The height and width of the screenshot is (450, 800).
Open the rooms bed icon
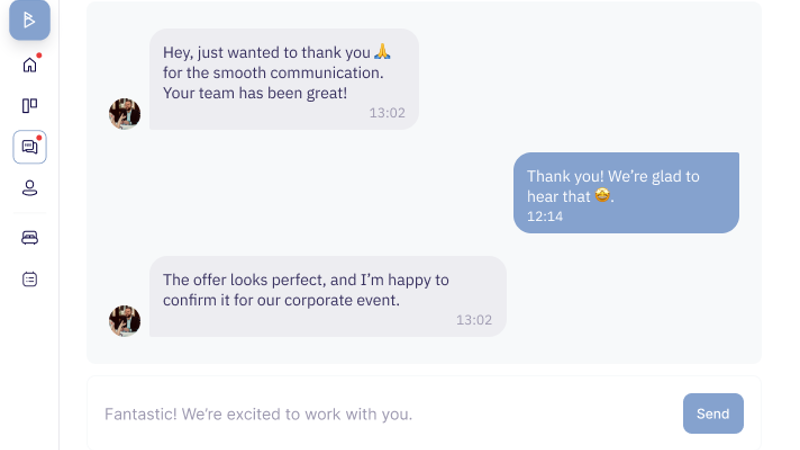pyautogui.click(x=30, y=238)
